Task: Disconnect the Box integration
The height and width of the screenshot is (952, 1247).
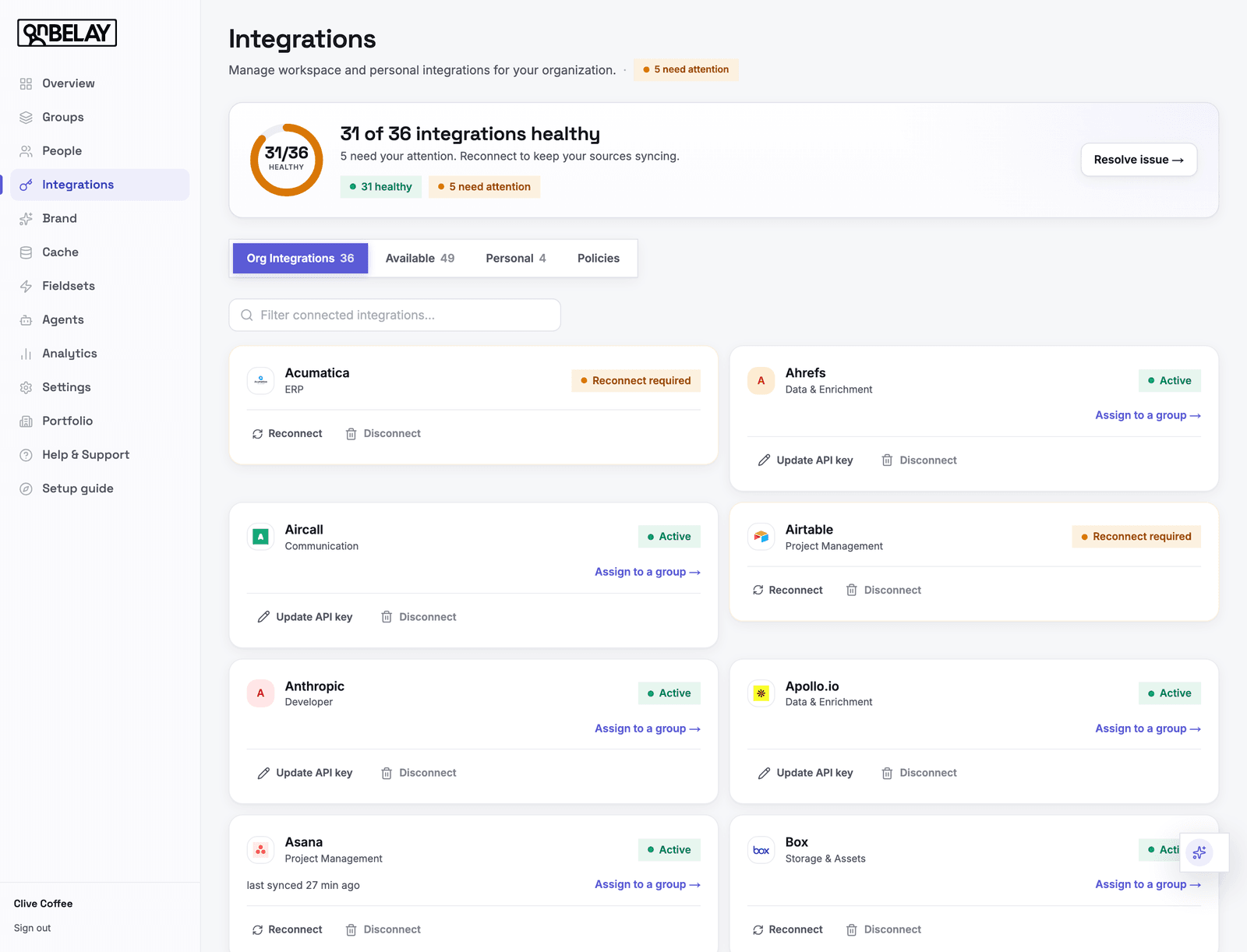Action: (884, 930)
